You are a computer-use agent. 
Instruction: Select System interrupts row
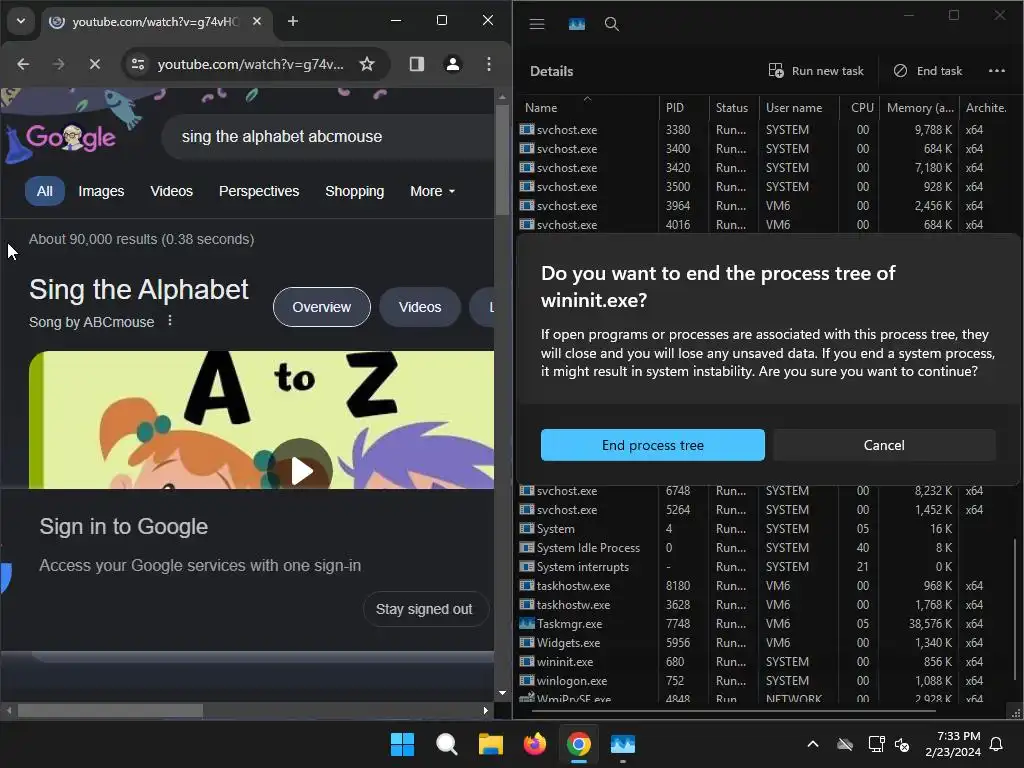click(764, 566)
